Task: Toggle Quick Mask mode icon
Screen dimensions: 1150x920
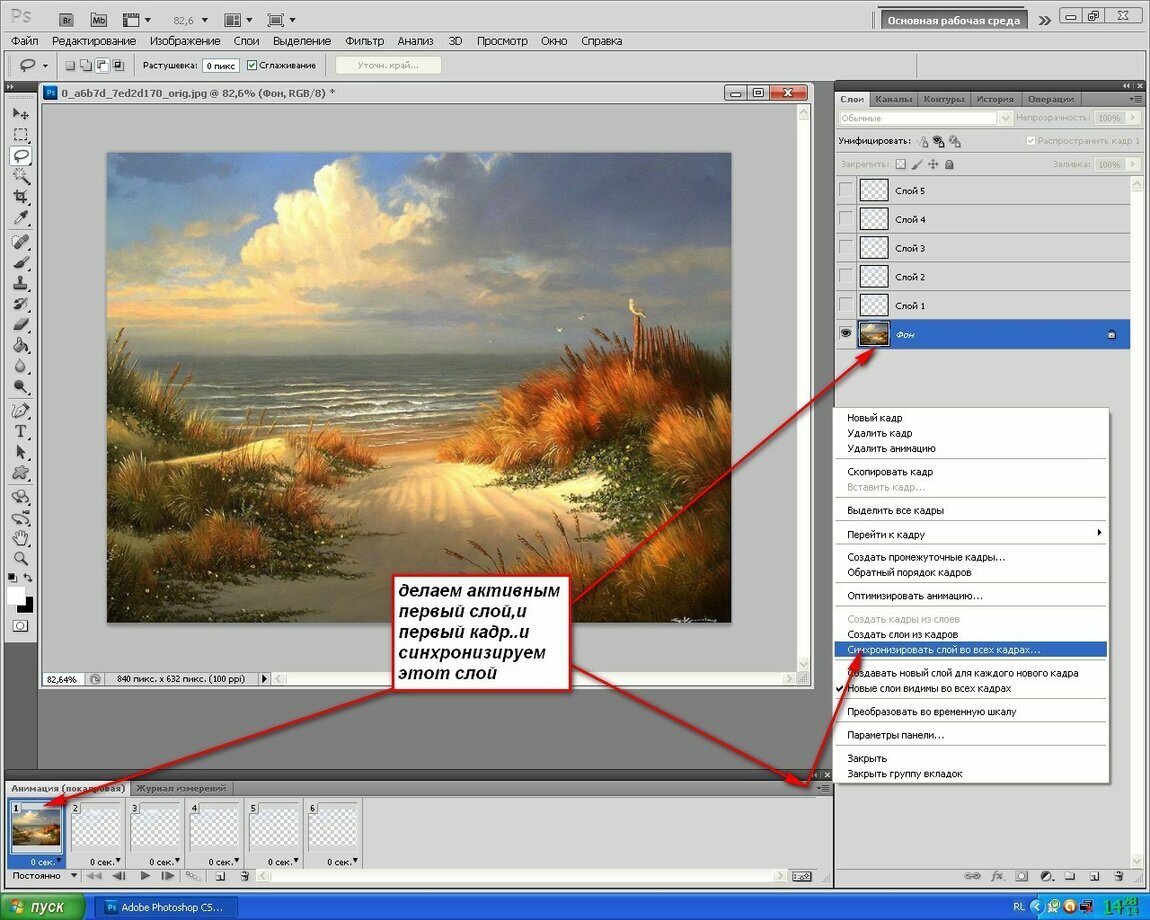Action: click(x=21, y=626)
